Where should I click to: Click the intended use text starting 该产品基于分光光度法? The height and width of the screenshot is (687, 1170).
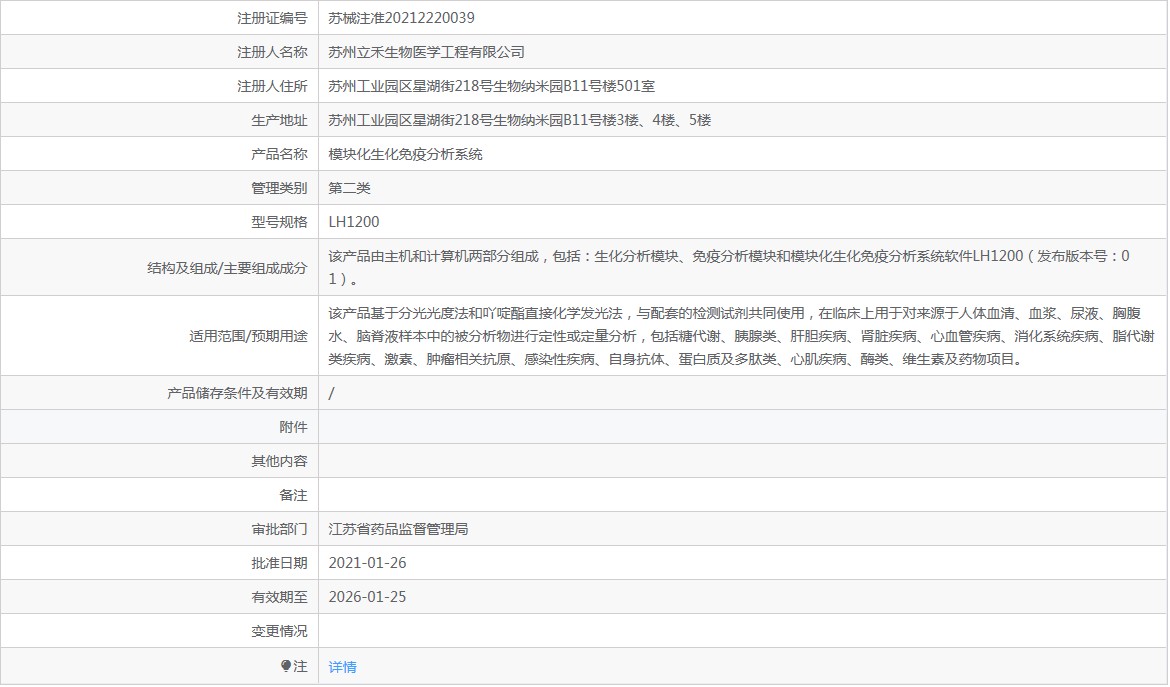click(742, 336)
